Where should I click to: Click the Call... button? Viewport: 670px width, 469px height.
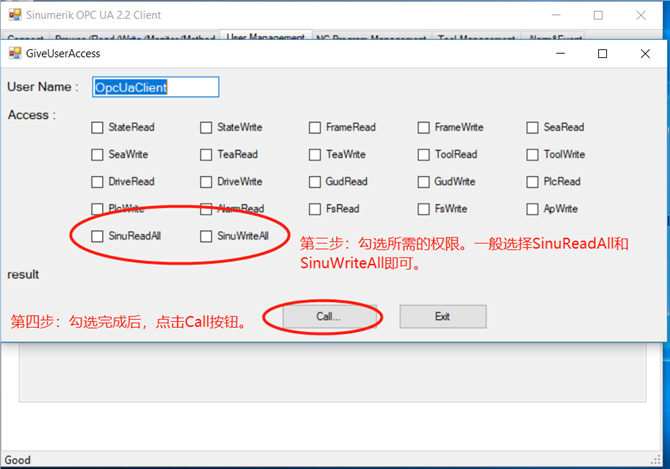(x=329, y=317)
